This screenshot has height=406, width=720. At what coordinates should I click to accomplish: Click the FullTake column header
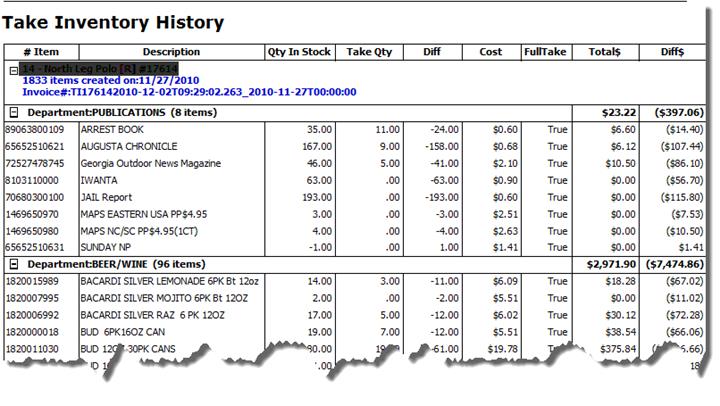[544, 52]
